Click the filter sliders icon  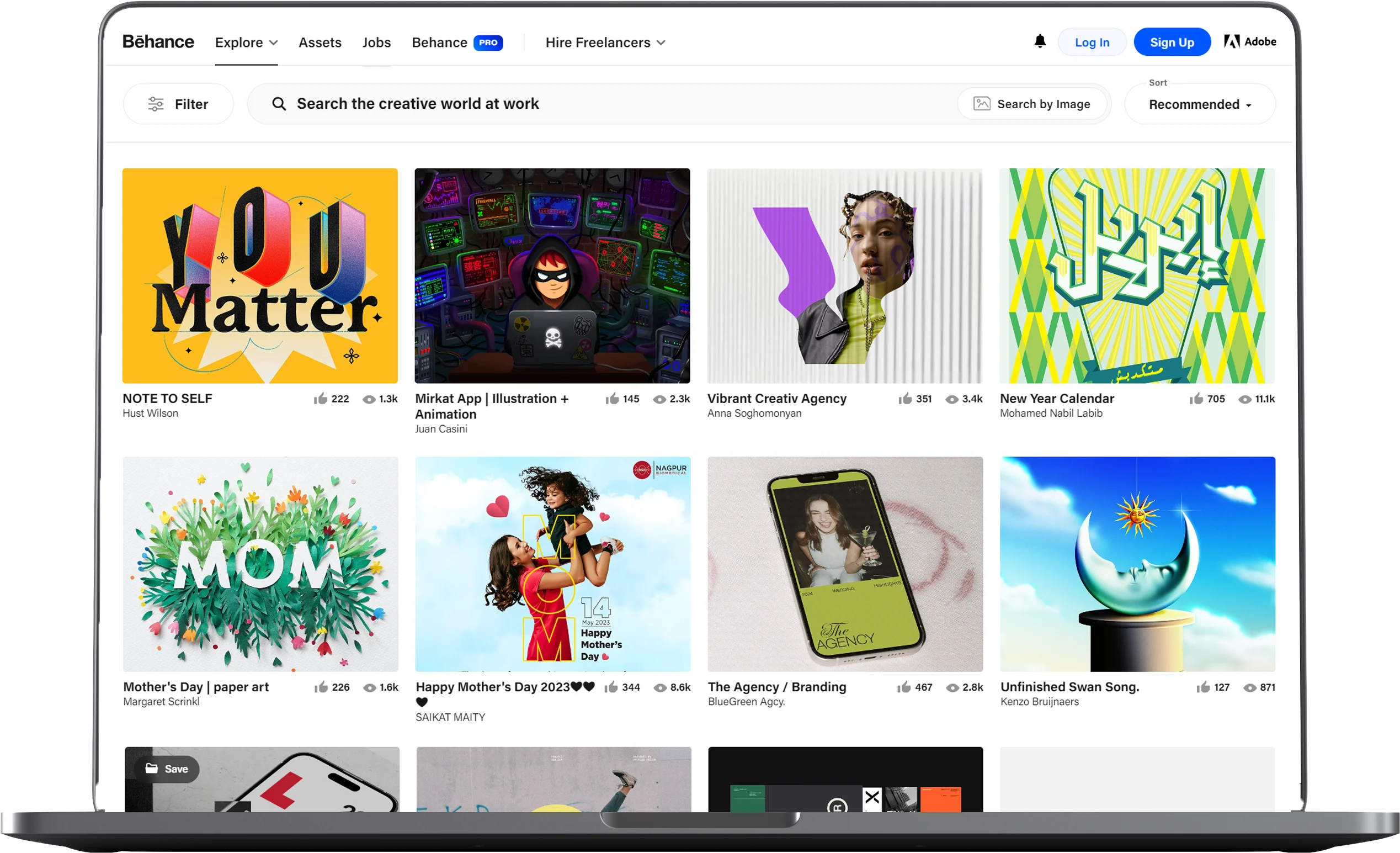(x=156, y=104)
